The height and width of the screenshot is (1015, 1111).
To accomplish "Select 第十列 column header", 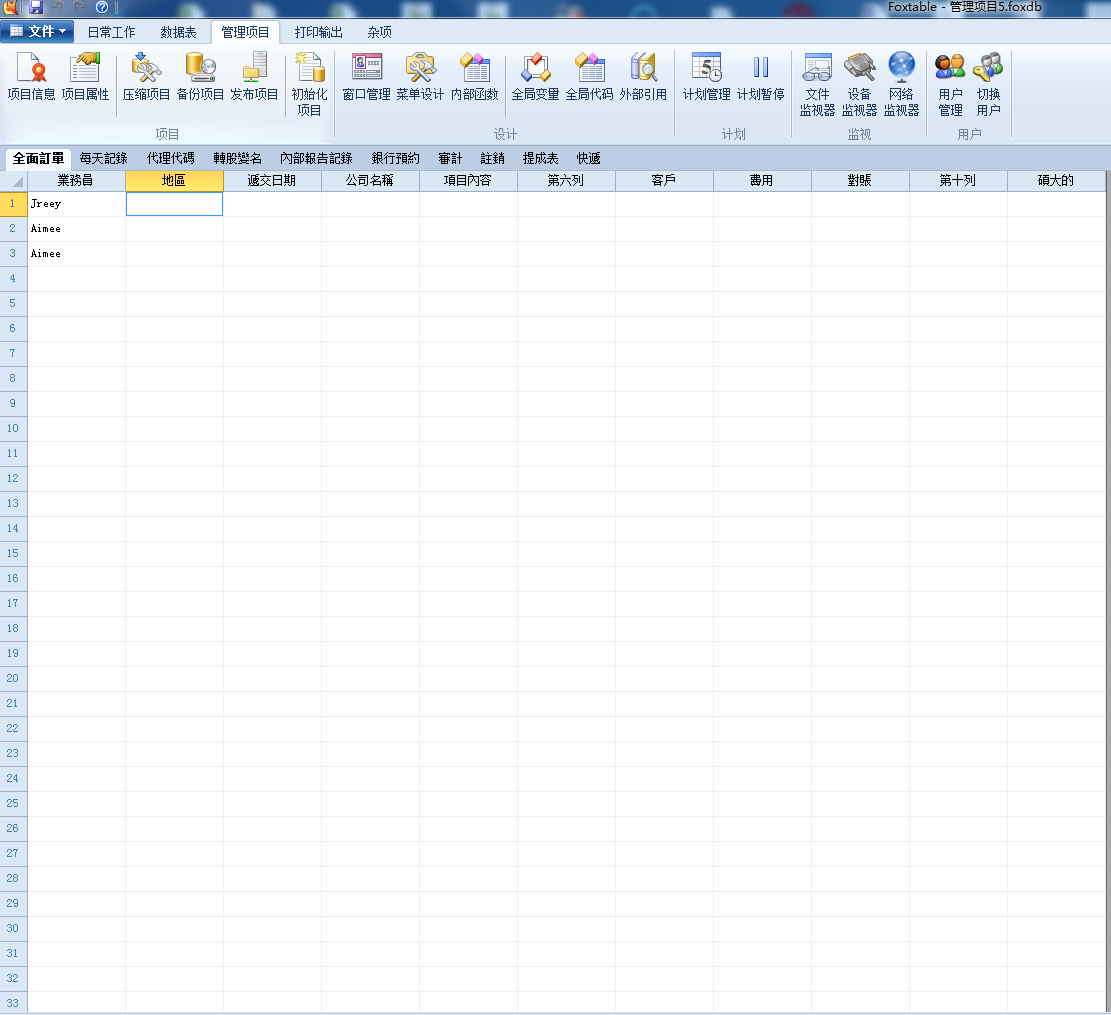I will pos(958,181).
